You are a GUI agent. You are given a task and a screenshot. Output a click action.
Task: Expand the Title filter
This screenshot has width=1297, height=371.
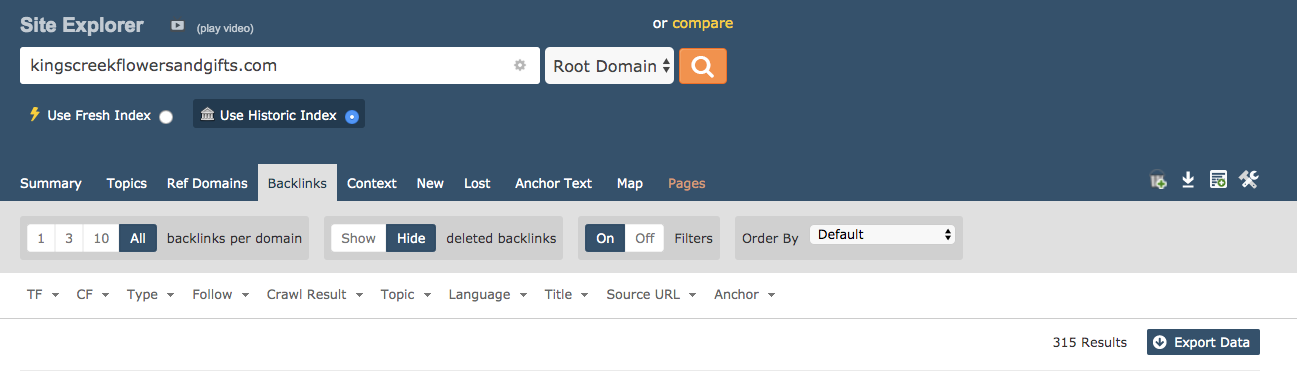click(x=567, y=295)
